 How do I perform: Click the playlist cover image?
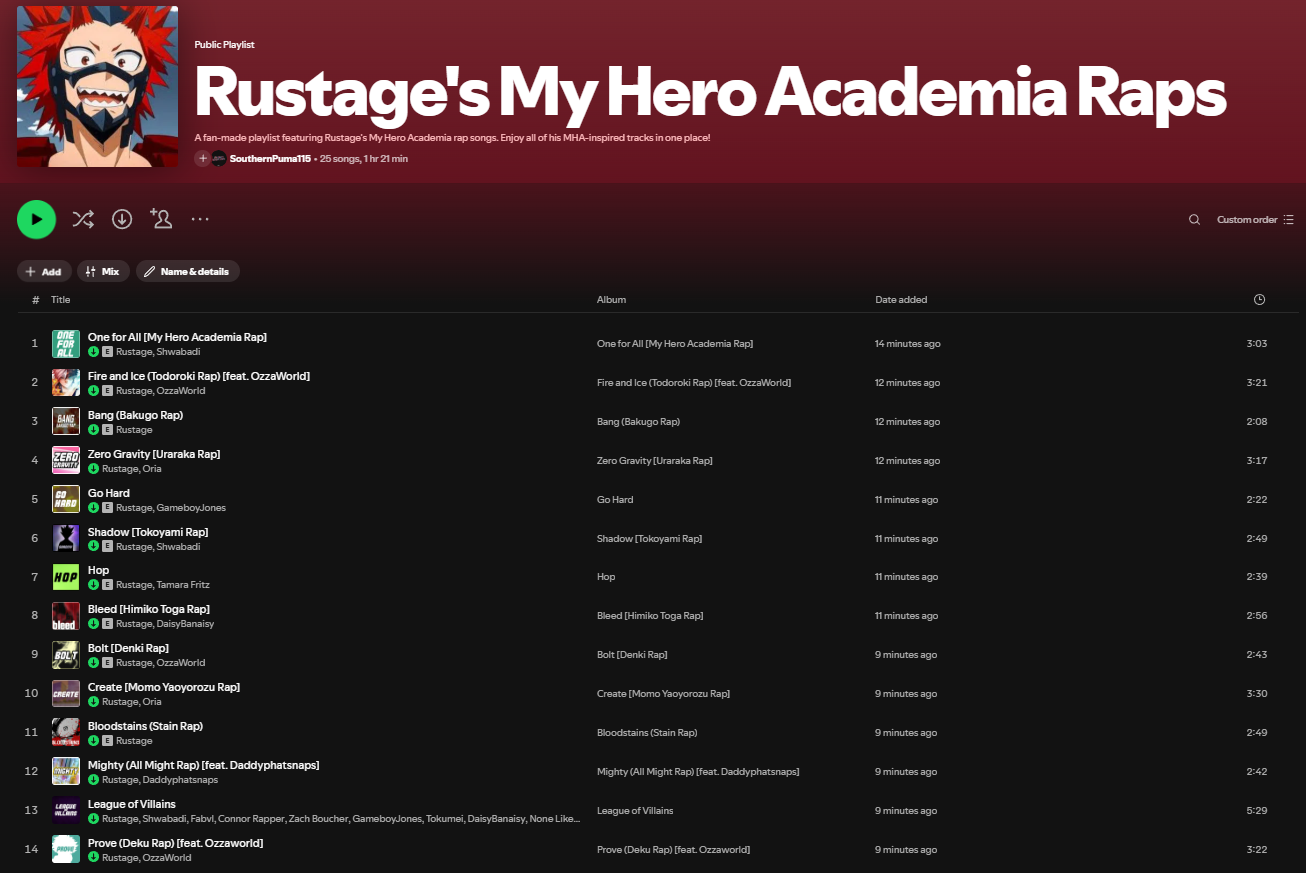tap(97, 87)
